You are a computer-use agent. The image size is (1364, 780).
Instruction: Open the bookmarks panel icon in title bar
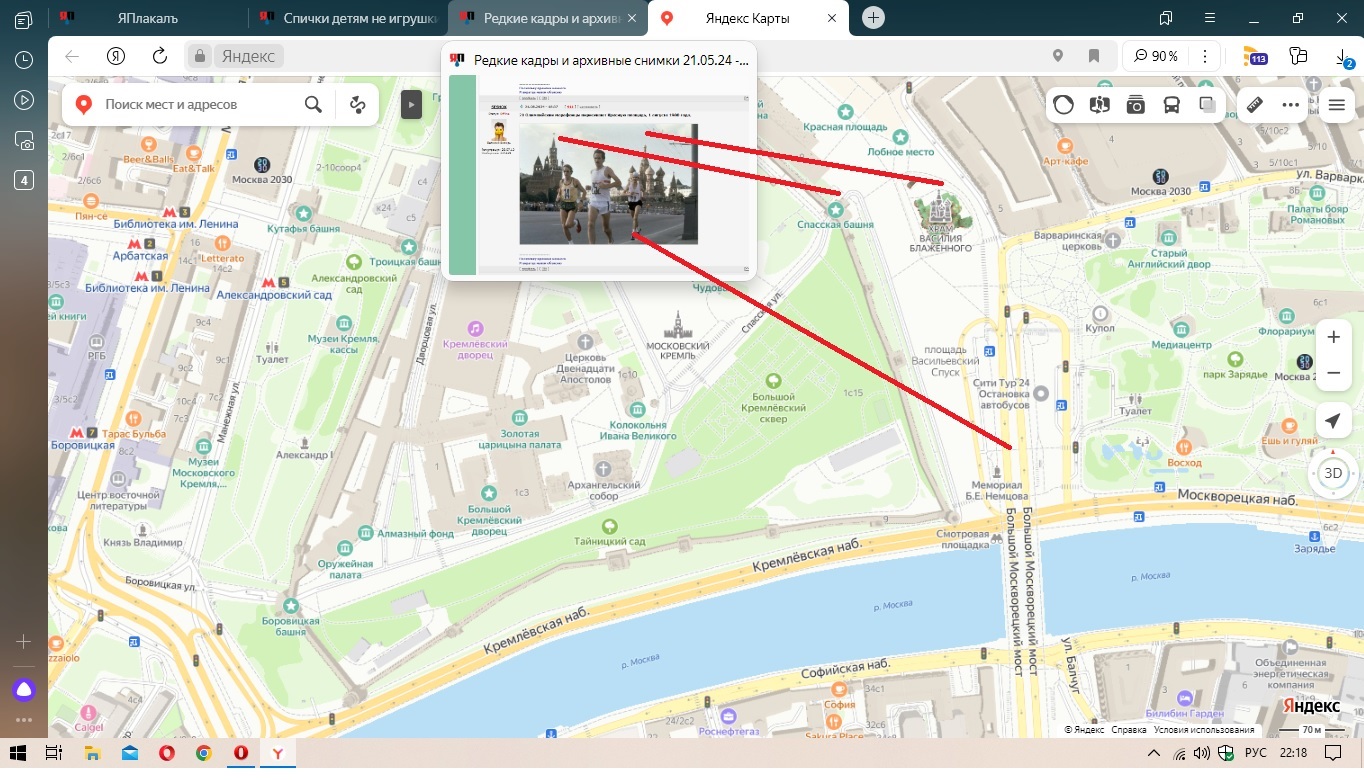click(1165, 18)
